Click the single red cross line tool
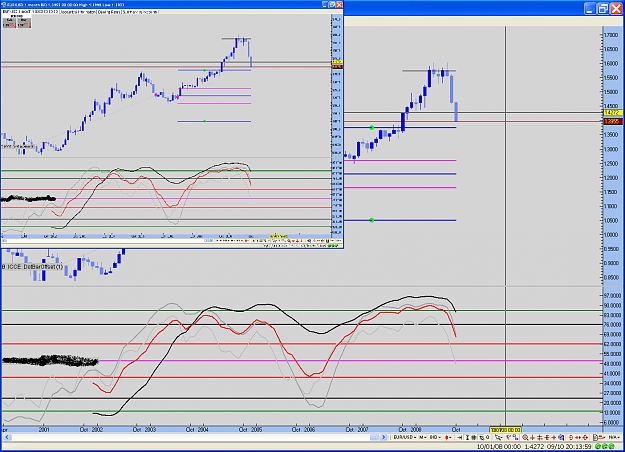Image resolution: width=625 pixels, height=452 pixels. tap(532, 437)
